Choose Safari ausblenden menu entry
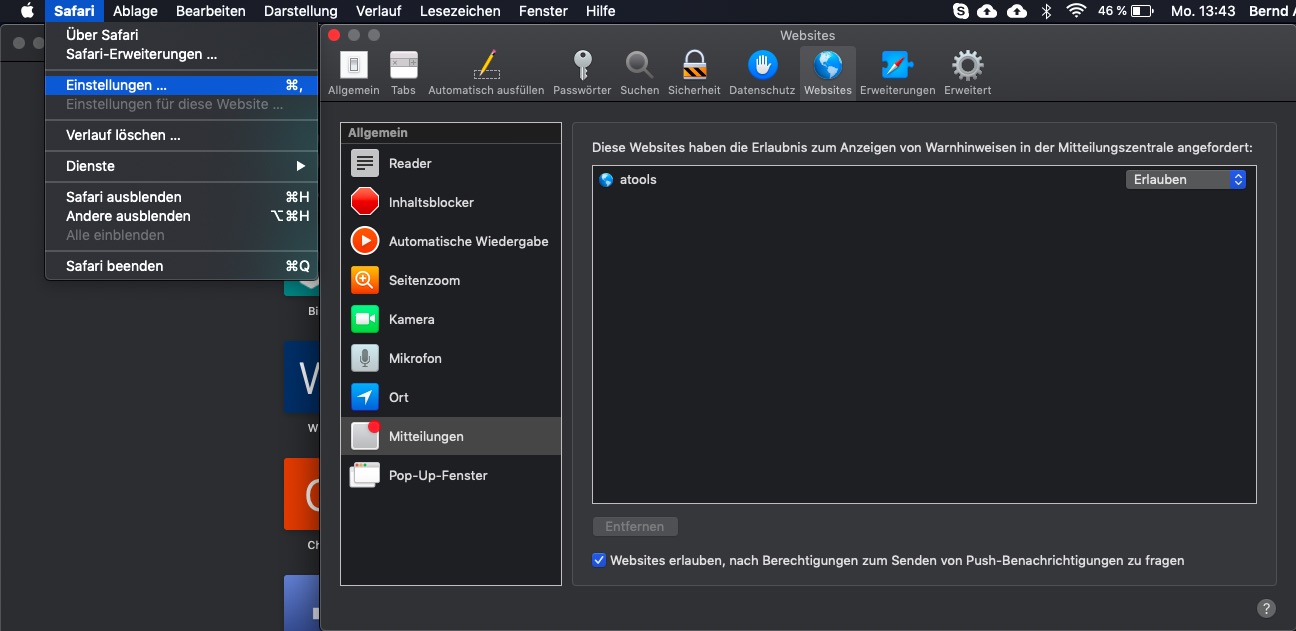 (x=181, y=197)
